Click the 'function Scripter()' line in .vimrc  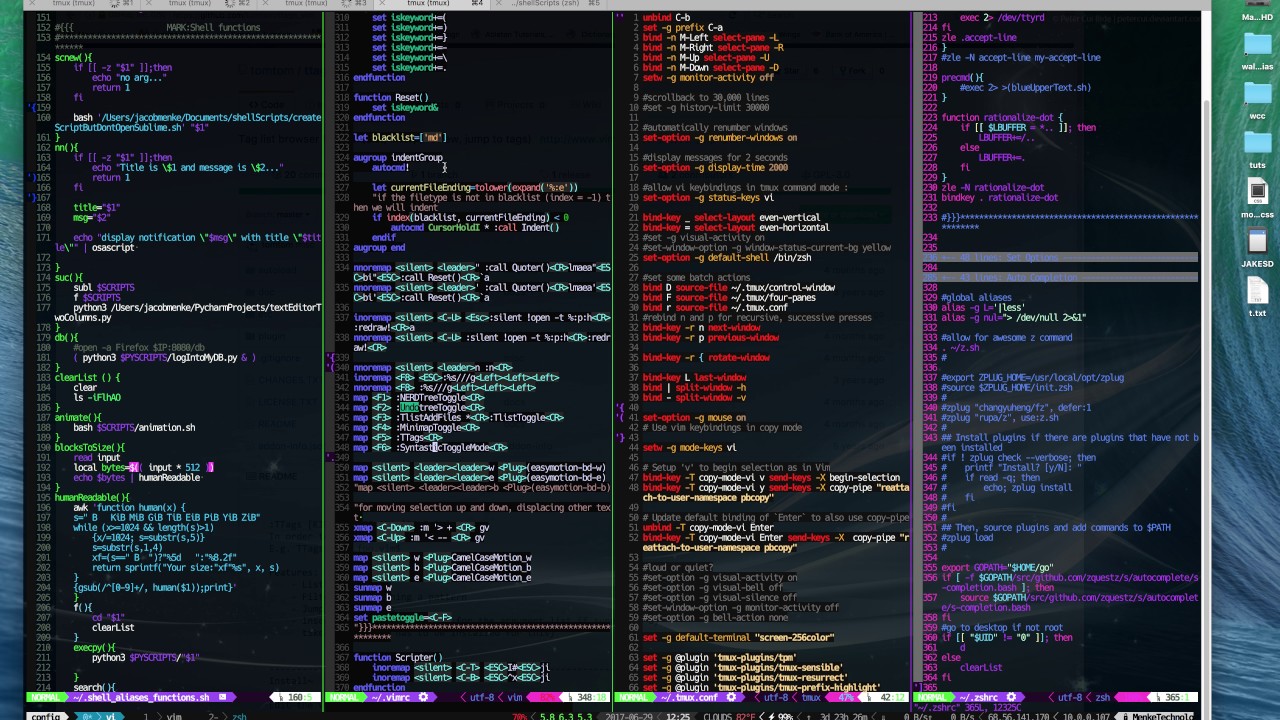398,658
